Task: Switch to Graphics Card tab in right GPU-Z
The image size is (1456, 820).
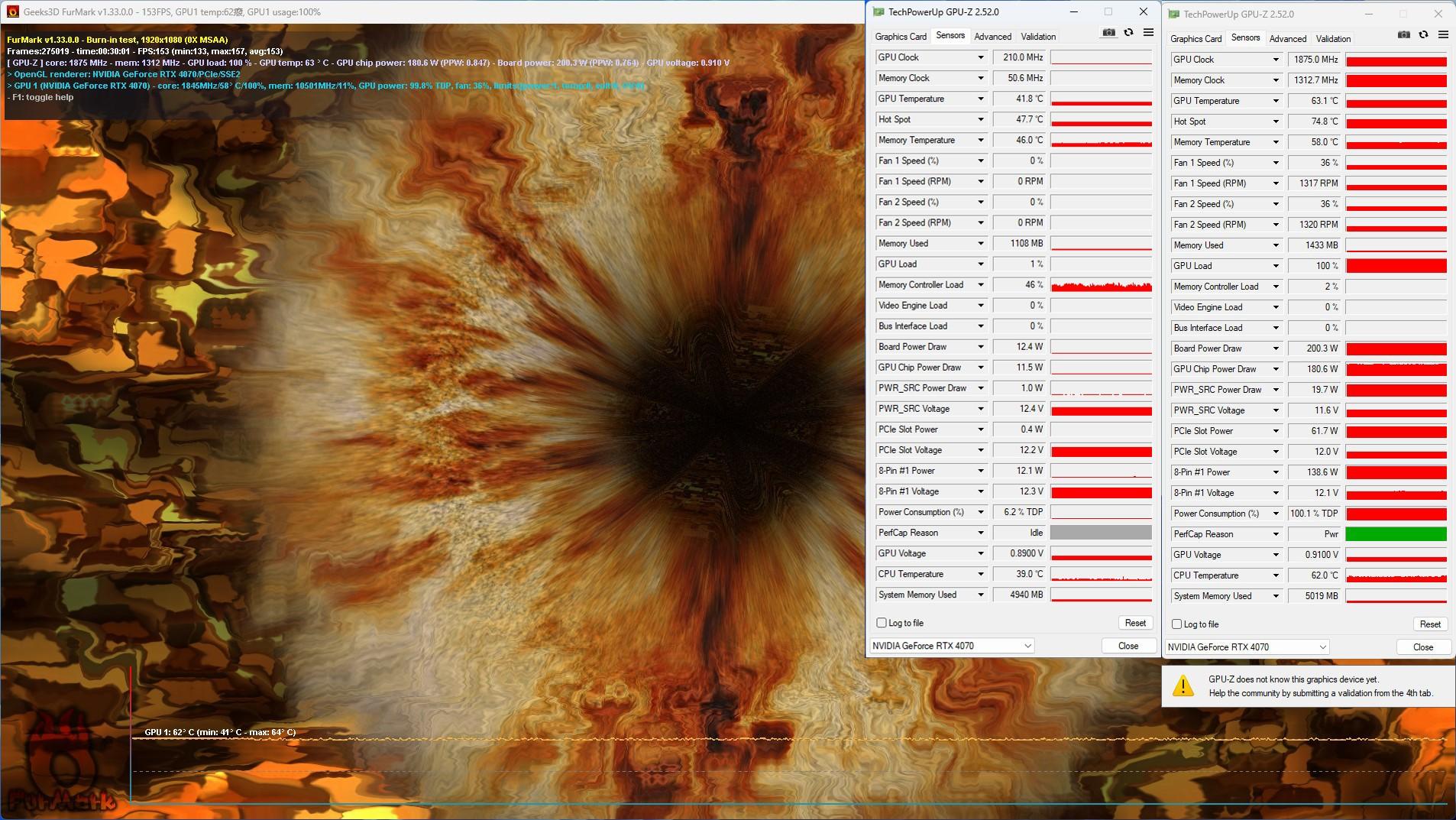Action: [1196, 39]
